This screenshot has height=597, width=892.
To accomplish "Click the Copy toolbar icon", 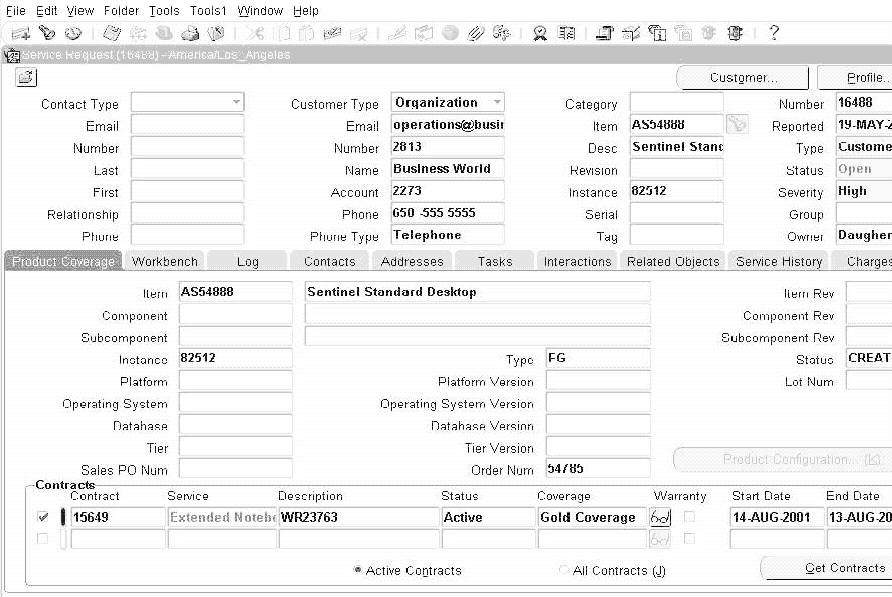I will pos(282,34).
